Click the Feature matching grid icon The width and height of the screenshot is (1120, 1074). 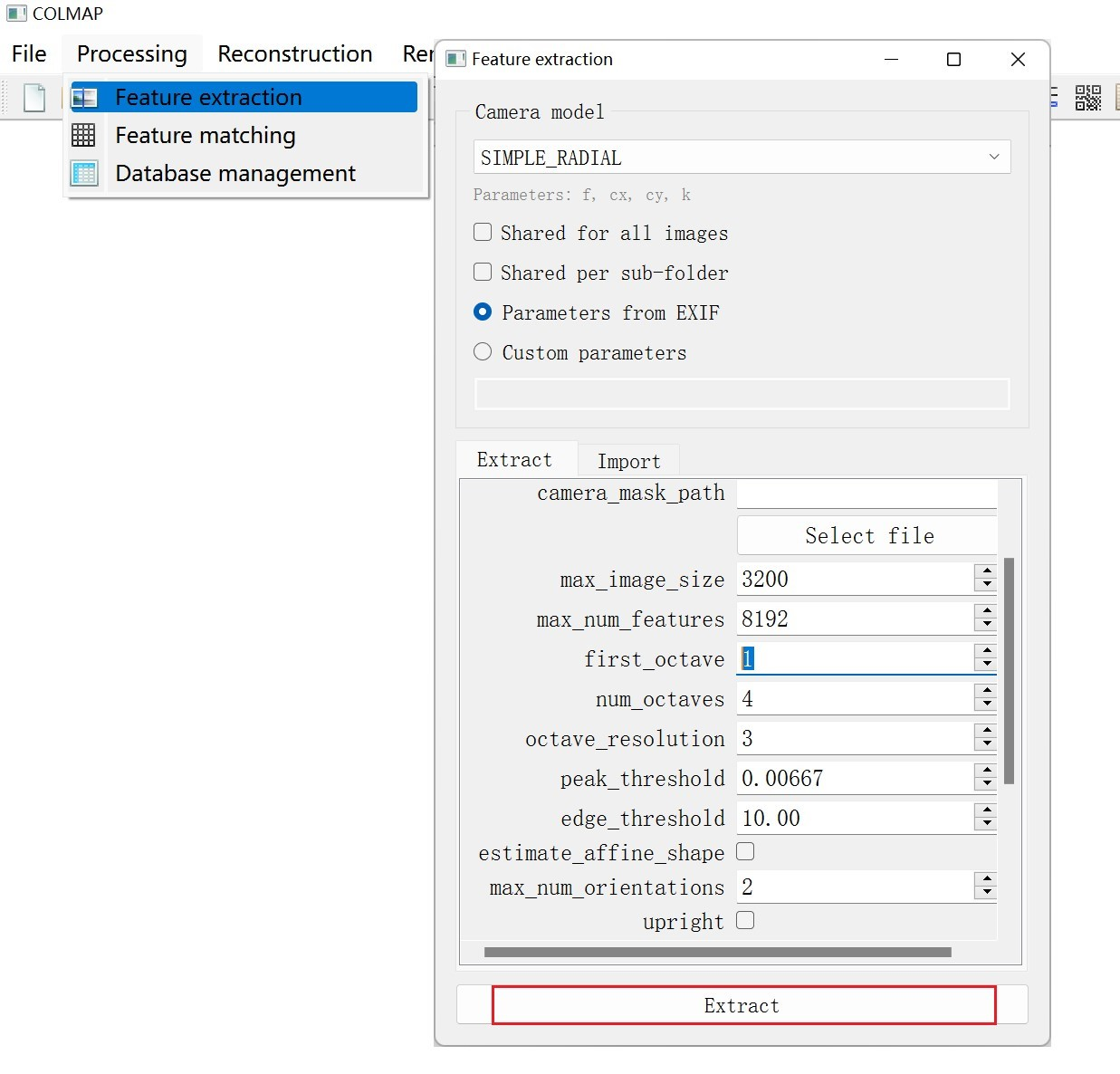pyautogui.click(x=83, y=135)
